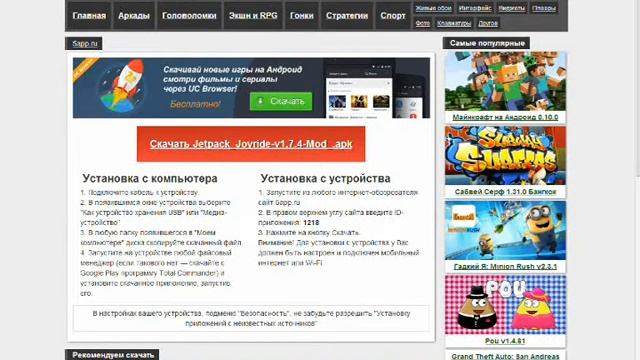This screenshot has height=360, width=640.
Task: Open the Стратегии category
Action: coord(347,16)
